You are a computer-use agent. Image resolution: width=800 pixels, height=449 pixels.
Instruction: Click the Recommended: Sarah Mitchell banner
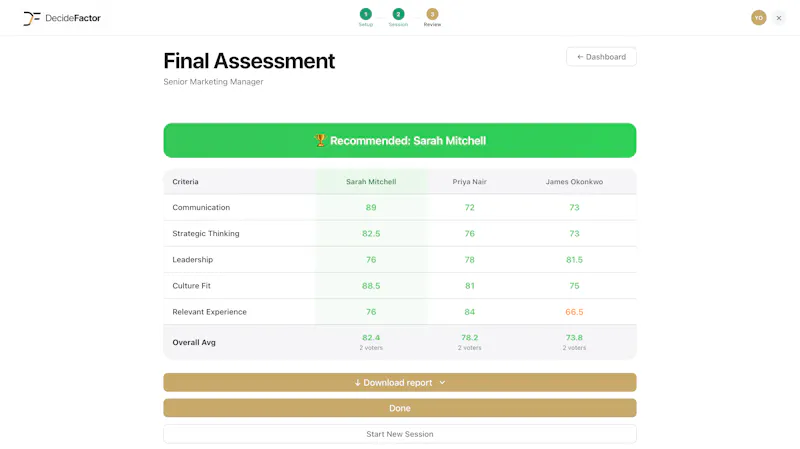[399, 140]
